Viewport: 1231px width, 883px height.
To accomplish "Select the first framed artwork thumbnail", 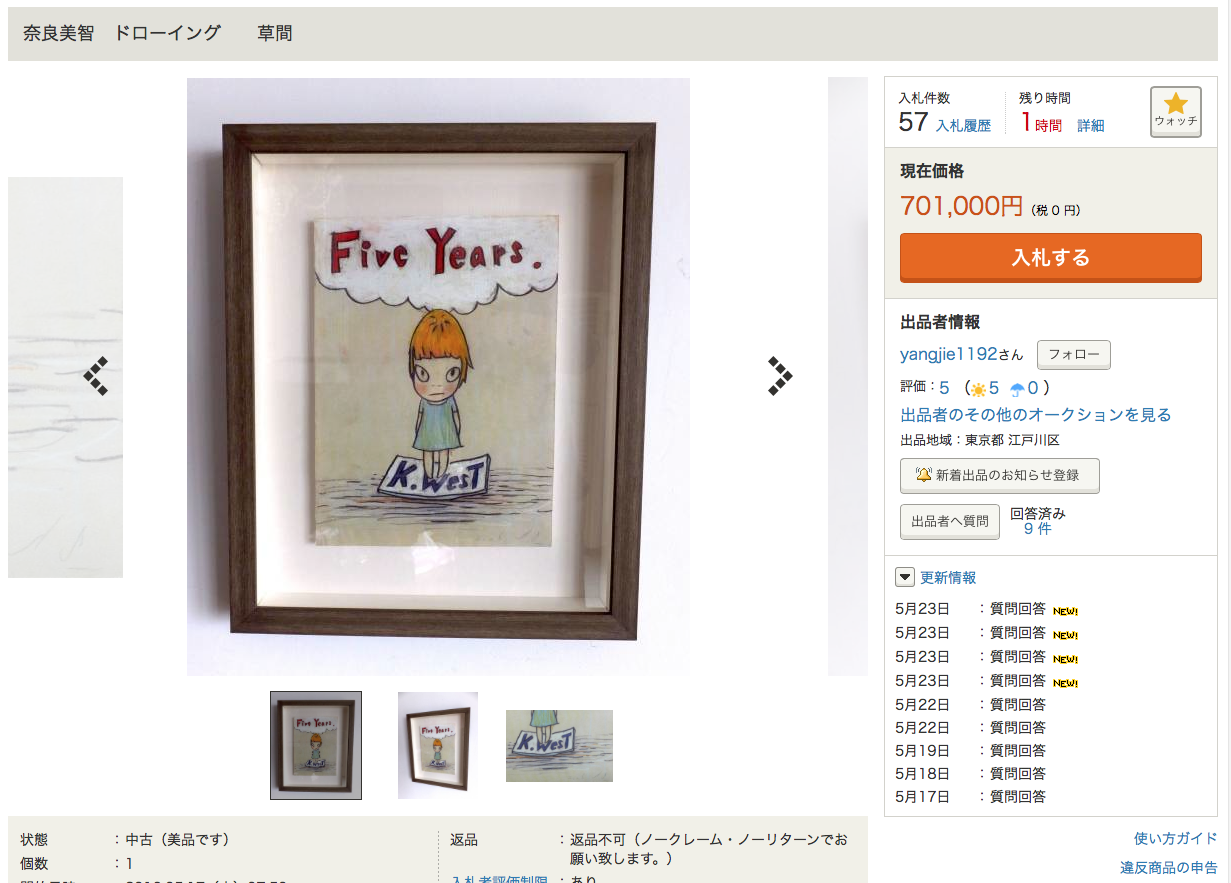I will (x=316, y=745).
